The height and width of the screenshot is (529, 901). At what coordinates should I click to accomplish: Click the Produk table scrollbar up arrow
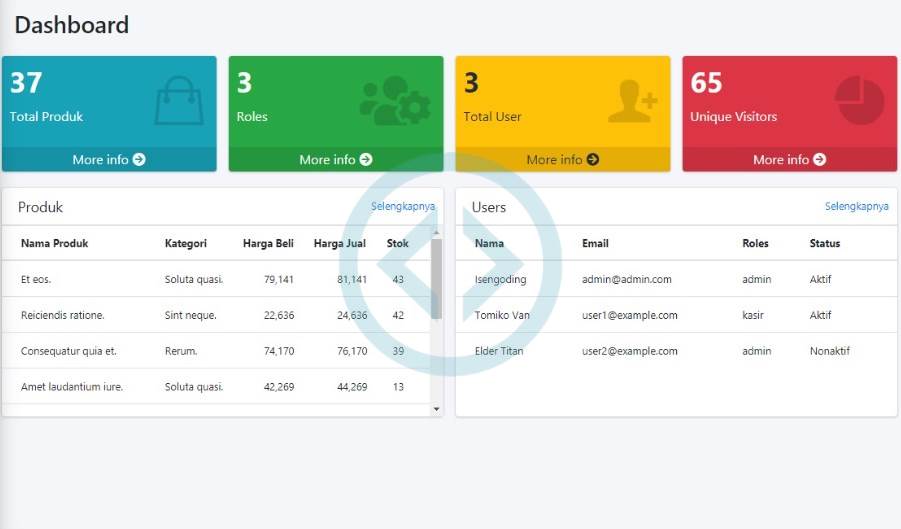click(436, 232)
